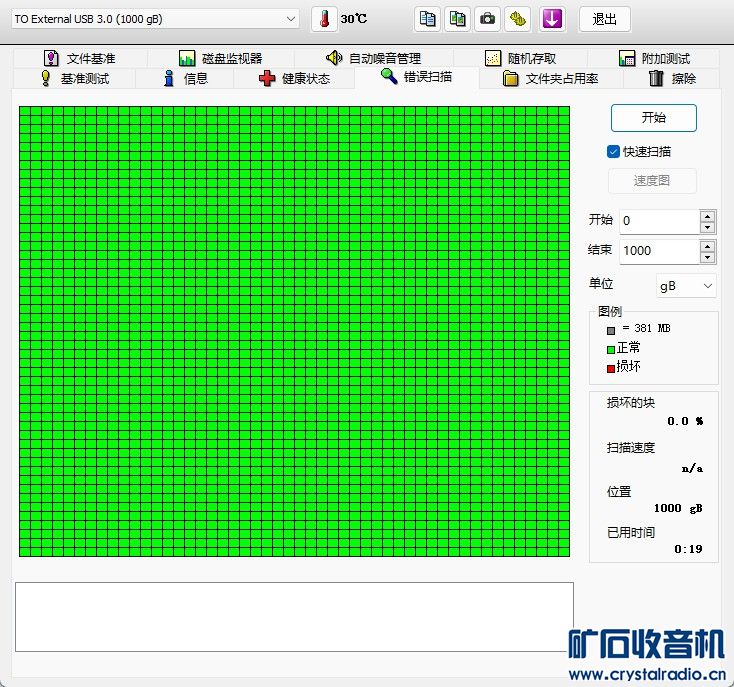Click the 磁盘监视器 chart icon

coord(187,58)
